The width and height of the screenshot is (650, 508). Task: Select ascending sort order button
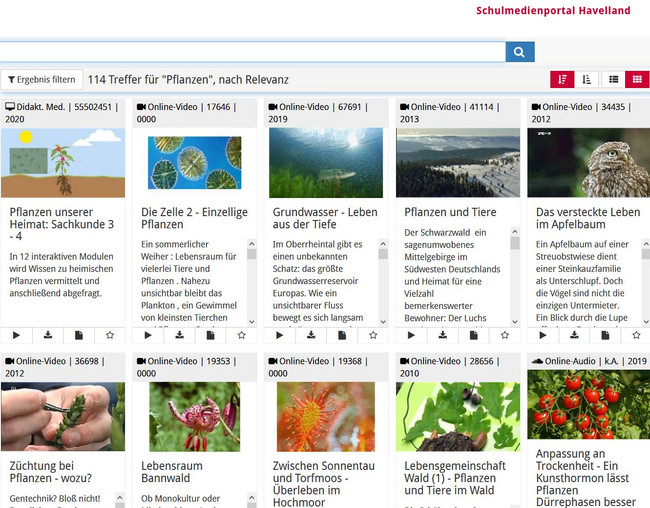(587, 79)
